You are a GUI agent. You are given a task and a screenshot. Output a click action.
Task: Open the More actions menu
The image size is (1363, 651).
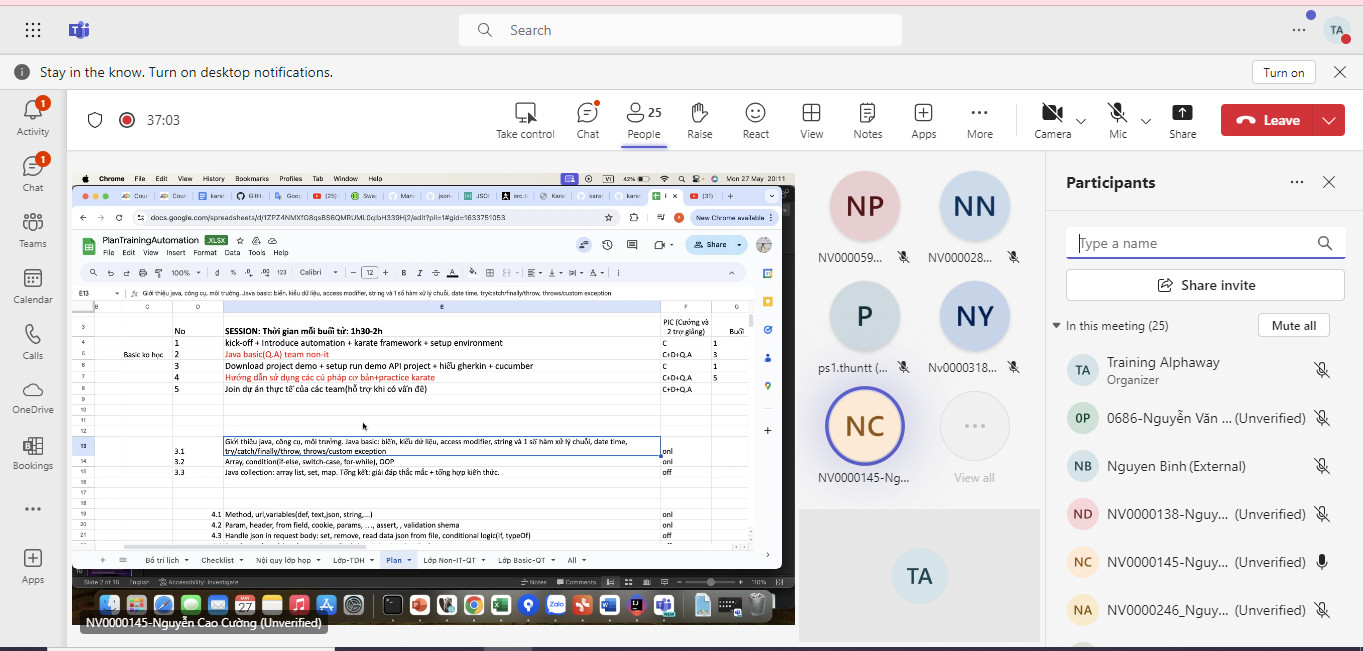click(979, 120)
